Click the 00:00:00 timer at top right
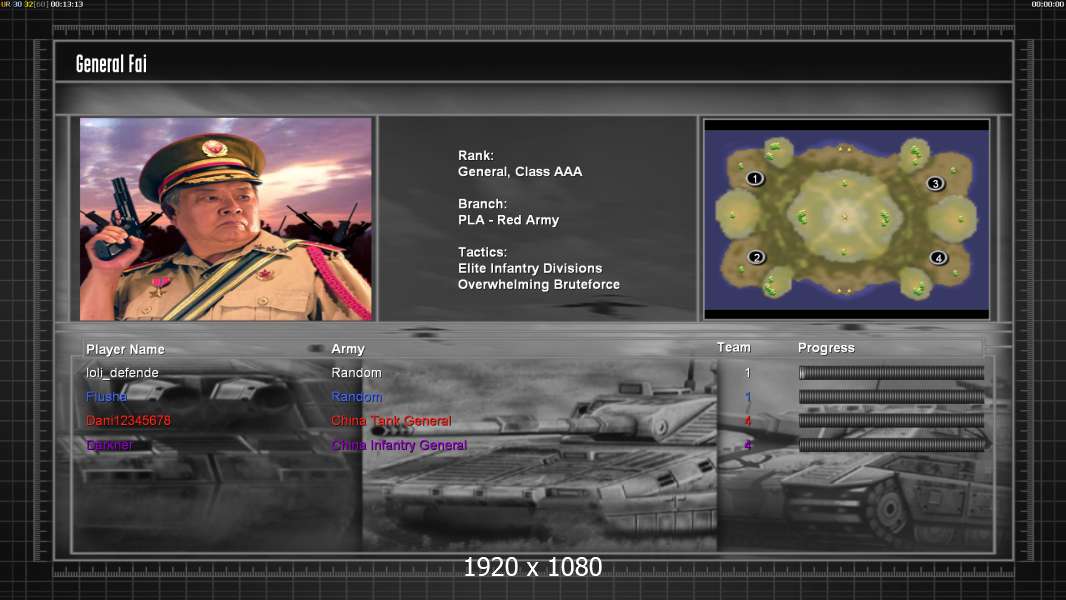Viewport: 1066px width, 600px height. tap(1048, 4)
